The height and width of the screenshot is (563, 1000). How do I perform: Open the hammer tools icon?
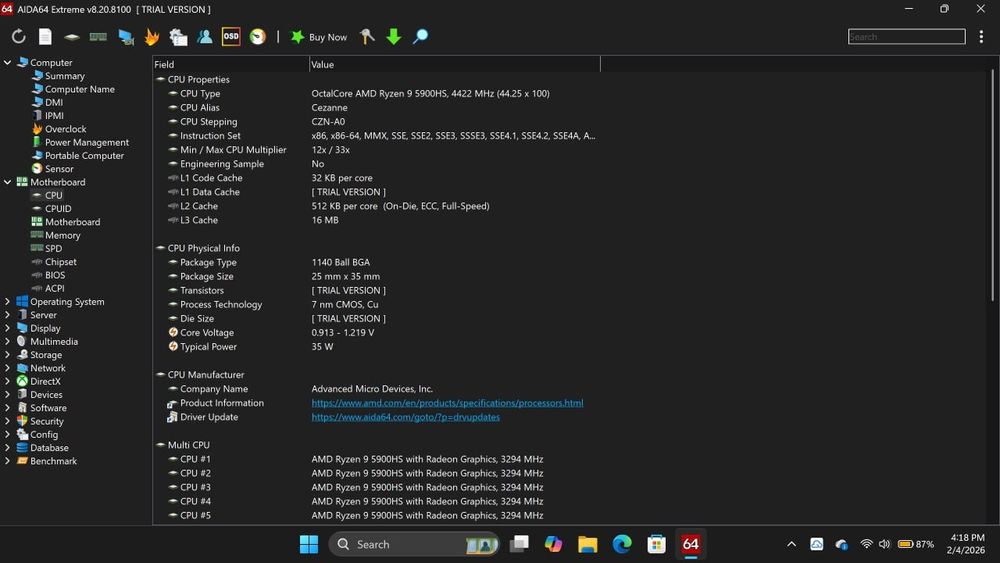(x=367, y=37)
